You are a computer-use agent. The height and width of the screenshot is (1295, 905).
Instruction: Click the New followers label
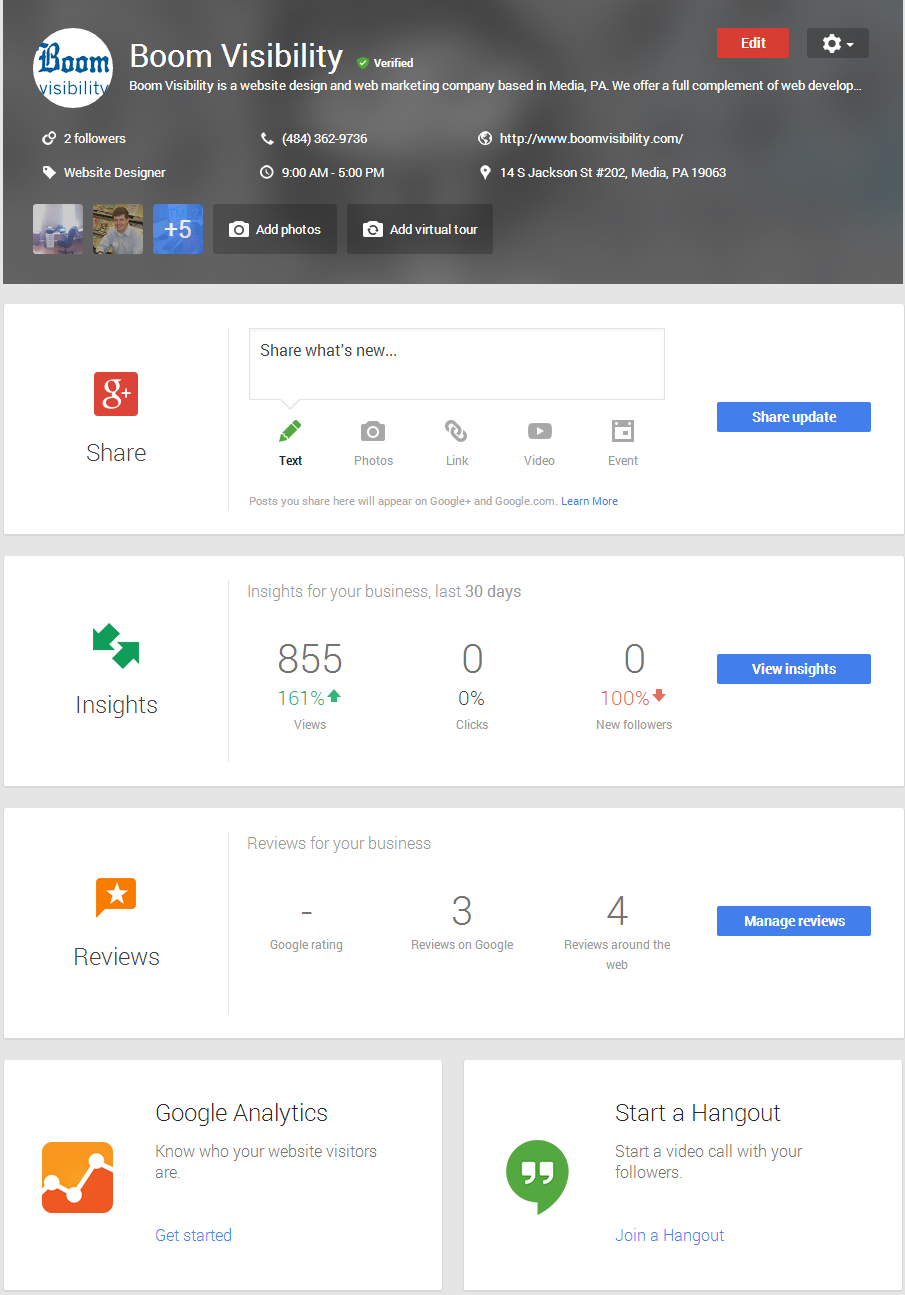(634, 724)
